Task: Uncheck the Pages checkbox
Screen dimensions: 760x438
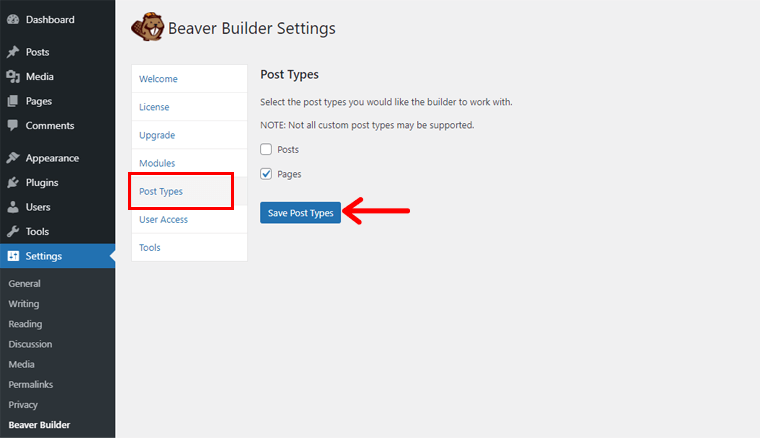Action: 266,174
